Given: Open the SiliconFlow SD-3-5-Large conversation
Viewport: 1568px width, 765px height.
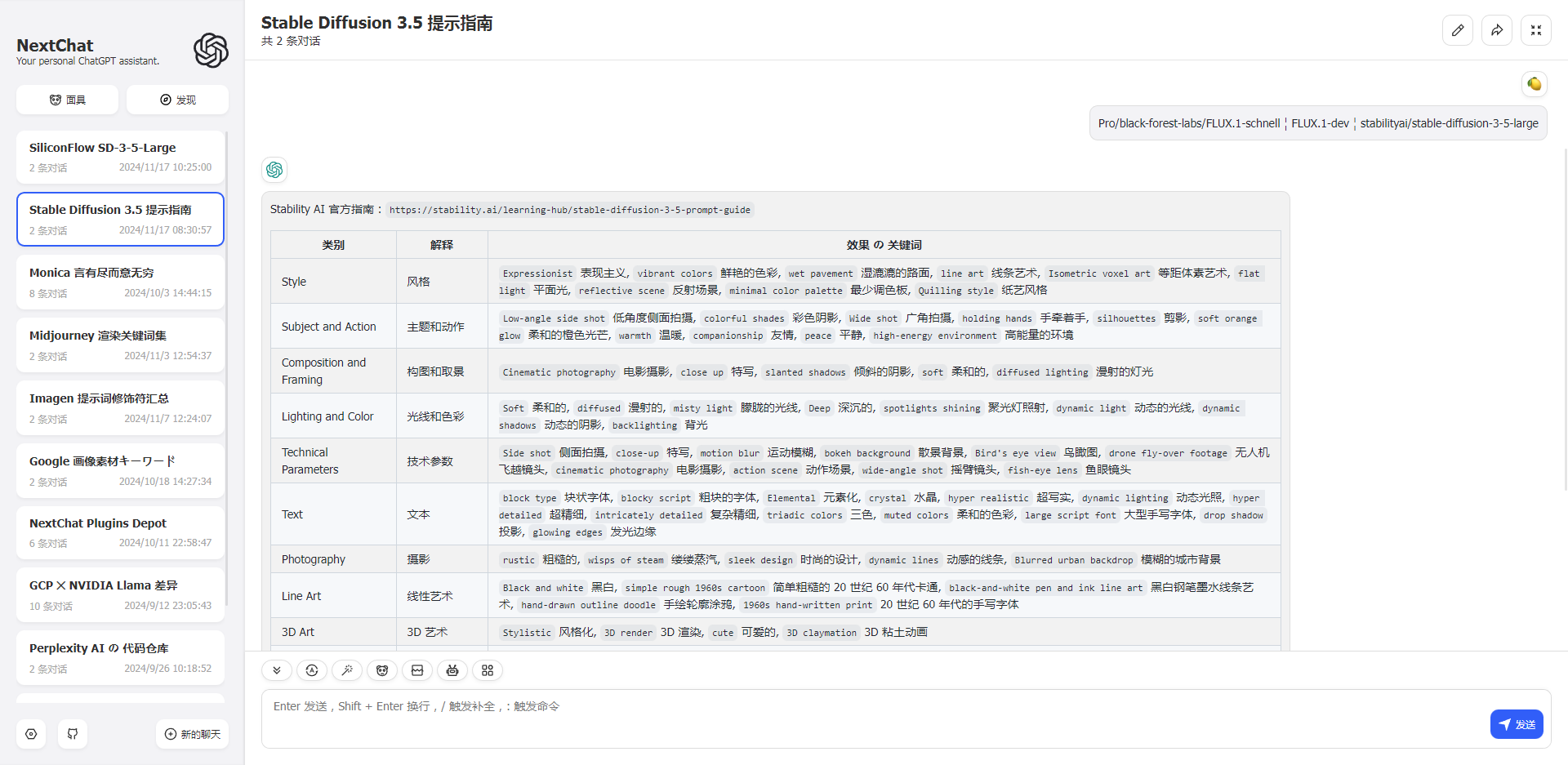Looking at the screenshot, I should click(x=120, y=157).
